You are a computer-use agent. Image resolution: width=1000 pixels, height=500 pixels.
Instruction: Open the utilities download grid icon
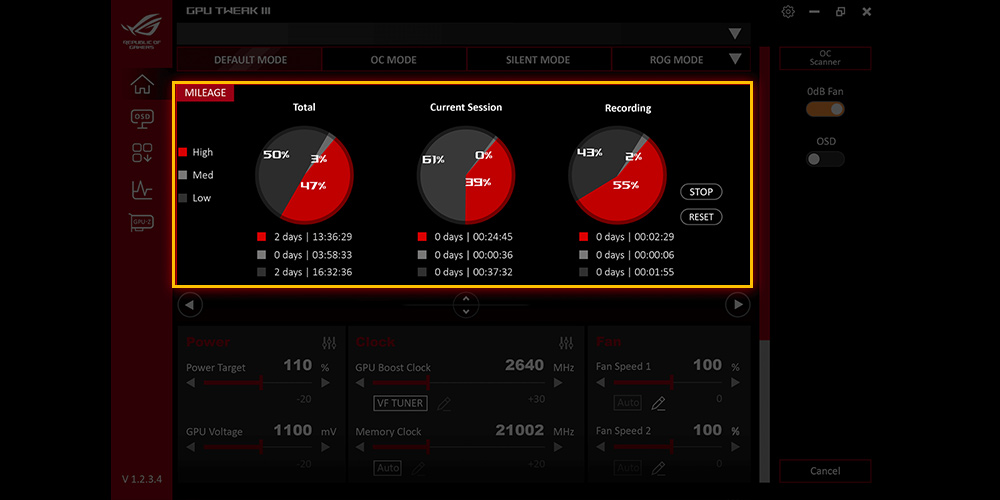[x=142, y=153]
